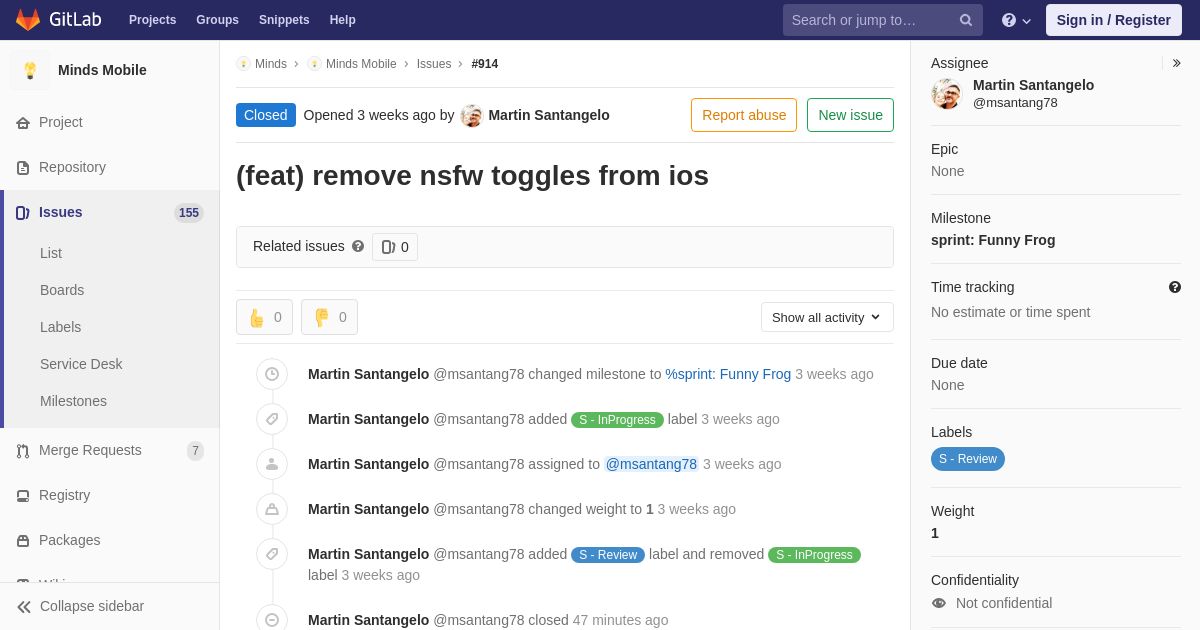
Task: Click the Minds Mobile project title in sidebar
Action: pyautogui.click(x=102, y=70)
